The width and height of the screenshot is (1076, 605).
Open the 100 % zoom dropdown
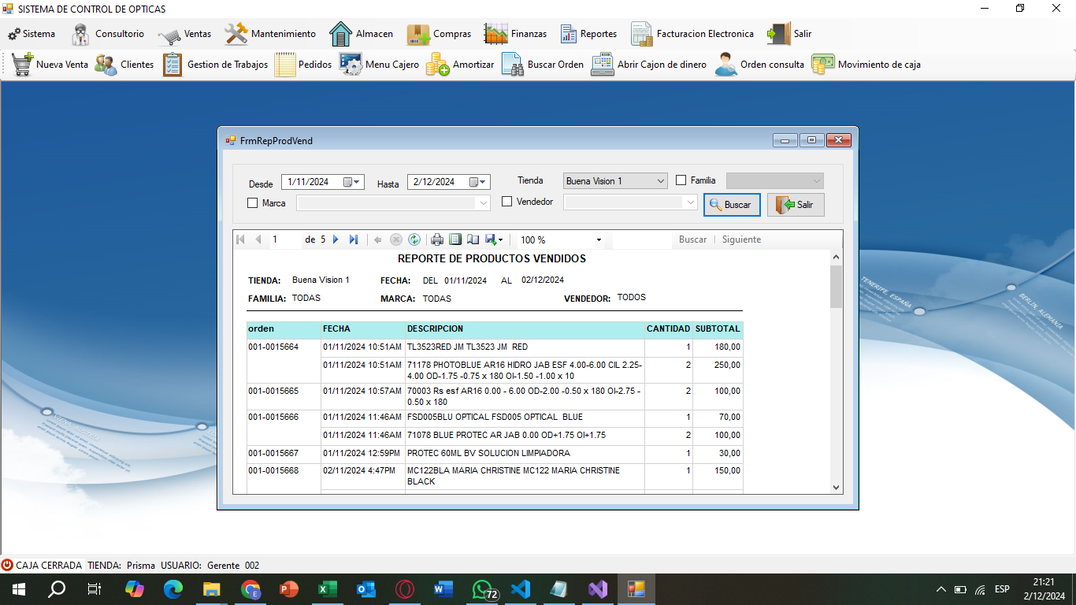tap(598, 240)
